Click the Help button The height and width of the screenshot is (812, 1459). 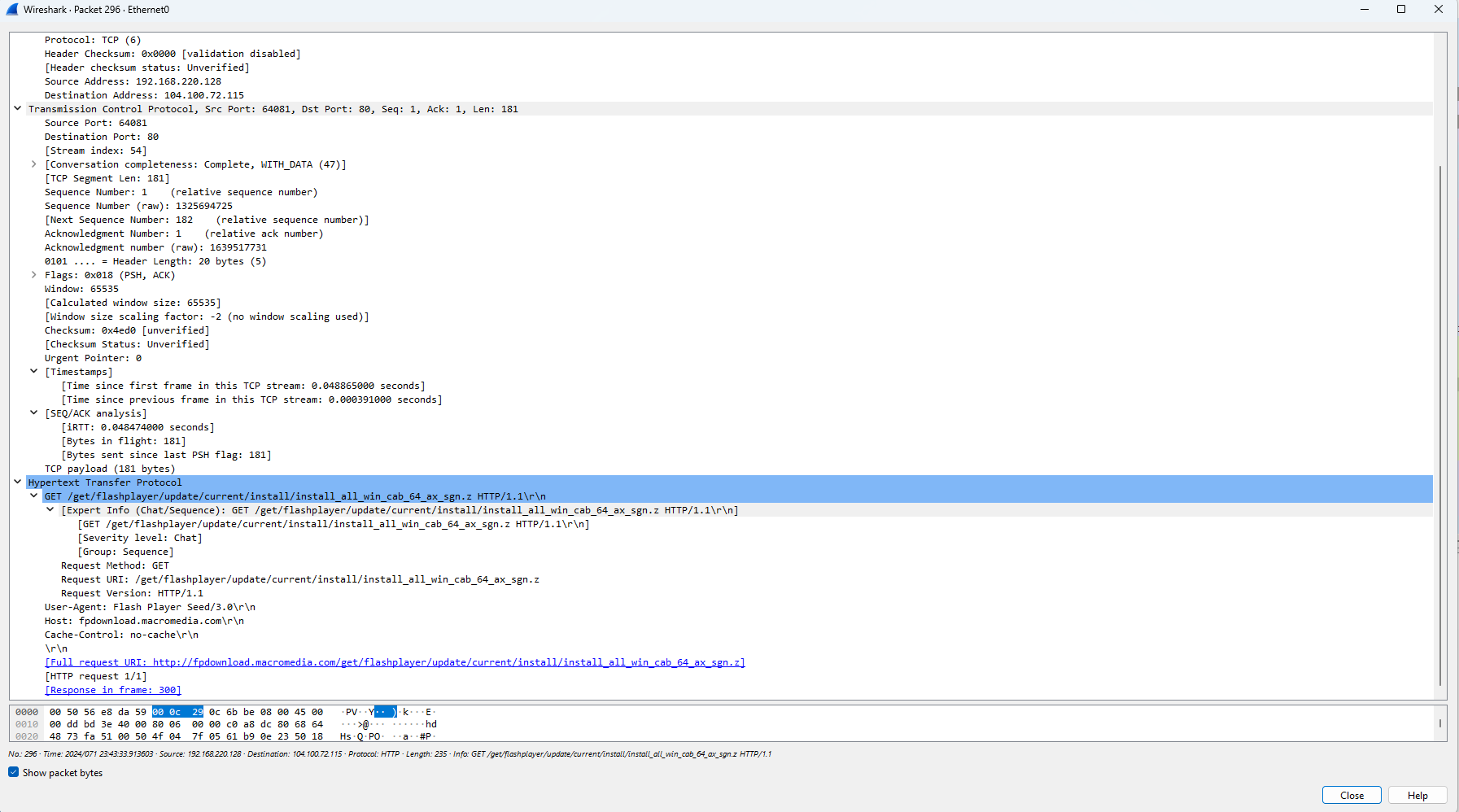pyautogui.click(x=1418, y=795)
